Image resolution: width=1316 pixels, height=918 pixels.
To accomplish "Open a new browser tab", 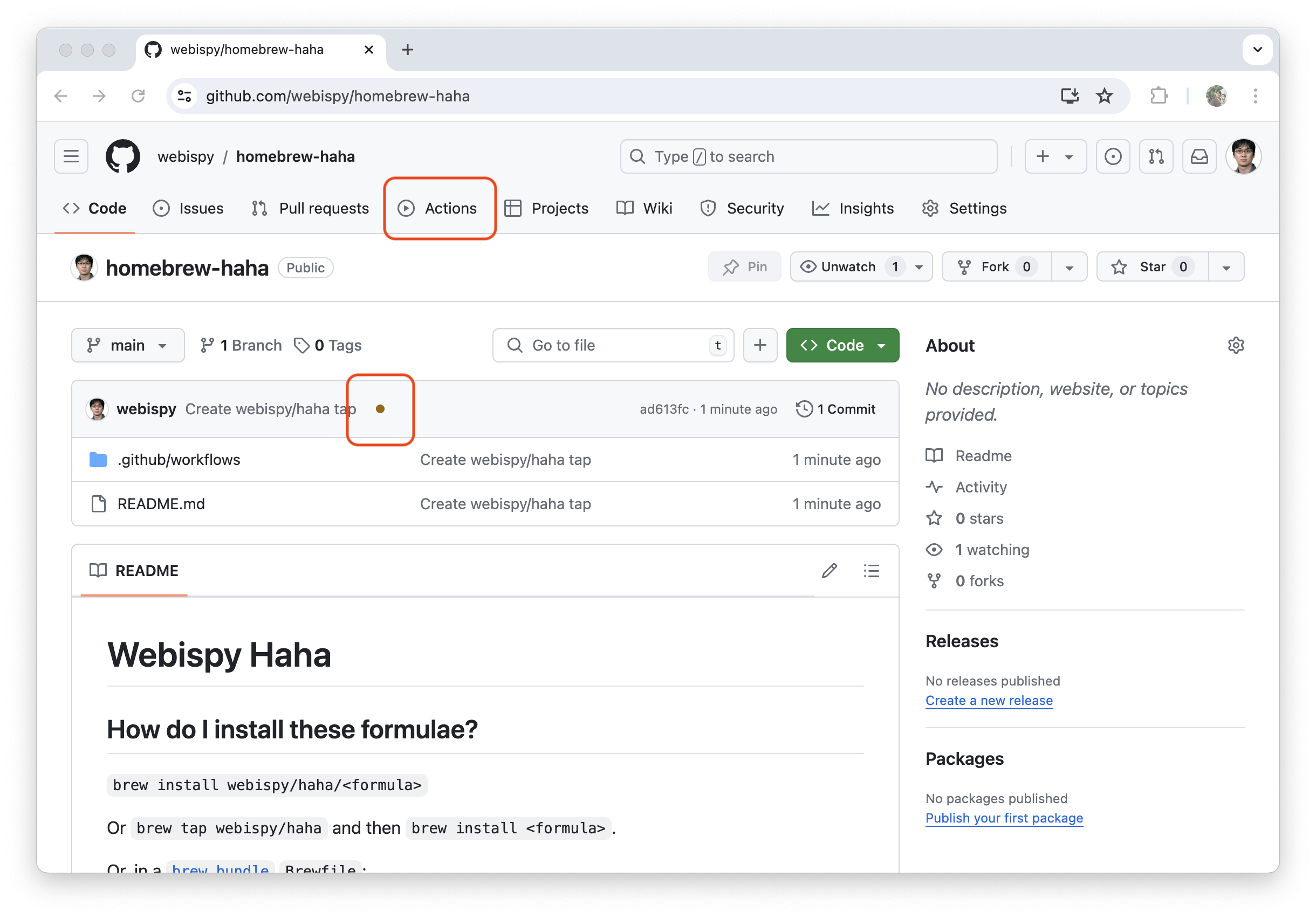I will (408, 50).
